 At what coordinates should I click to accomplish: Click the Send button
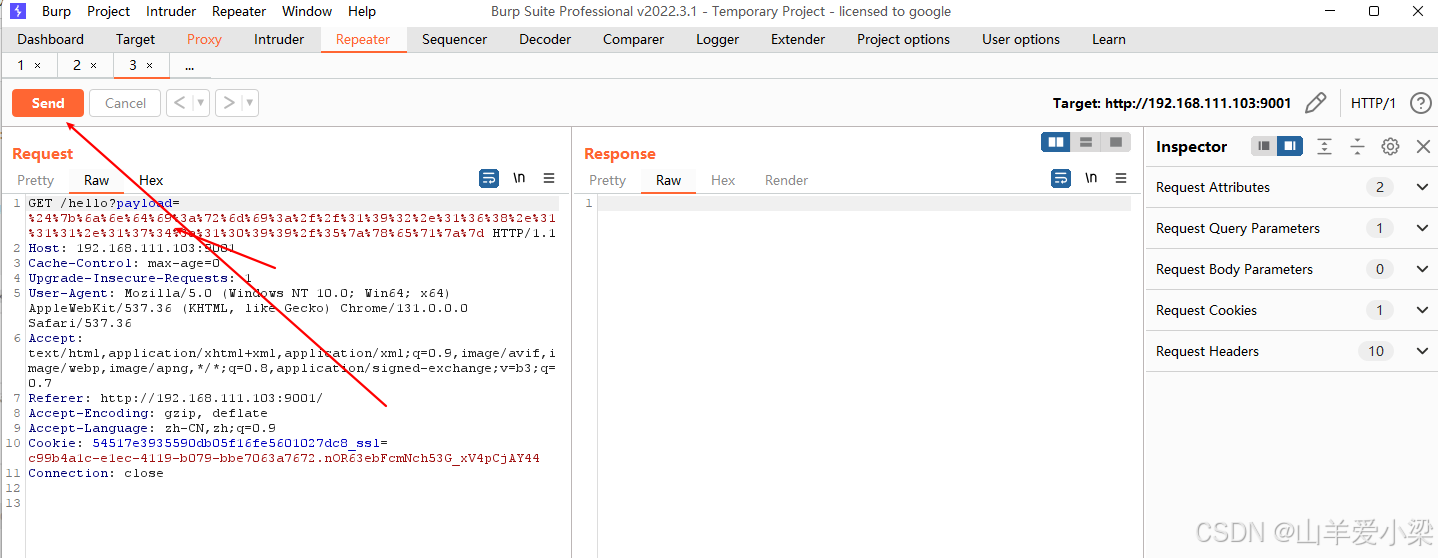tap(48, 103)
